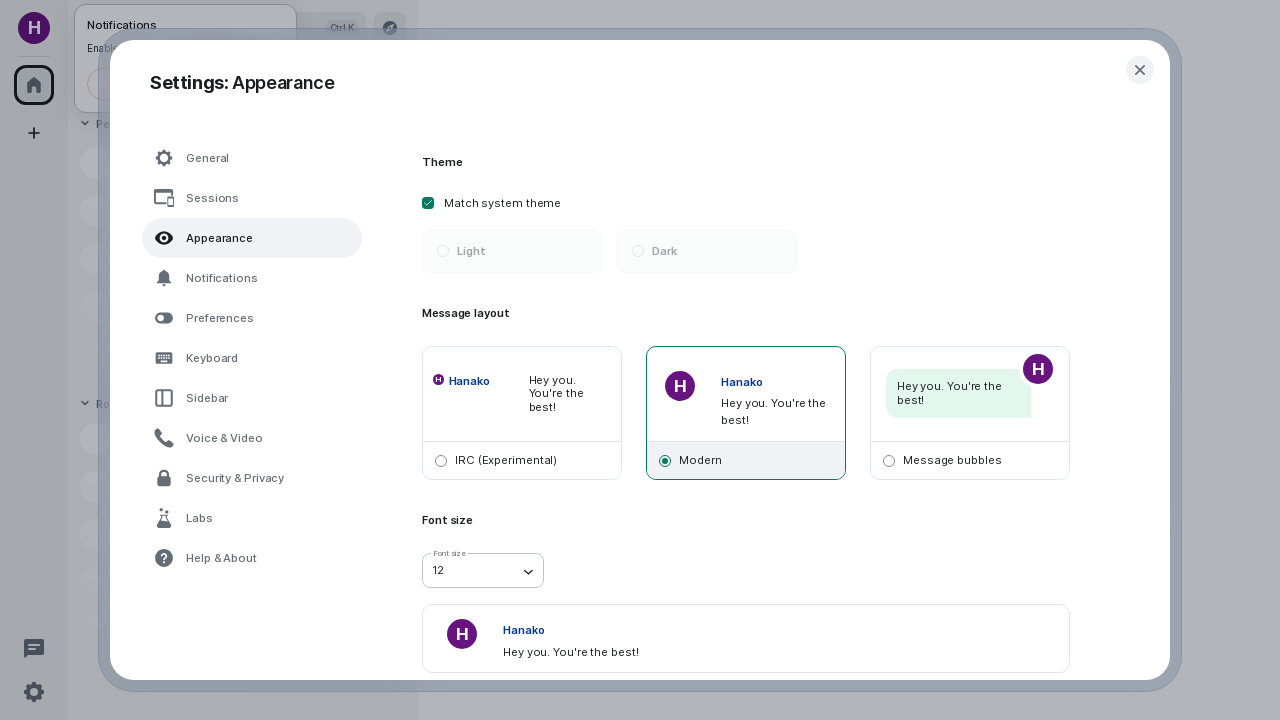Click the General gear icon
The image size is (1280, 720).
[164, 158]
